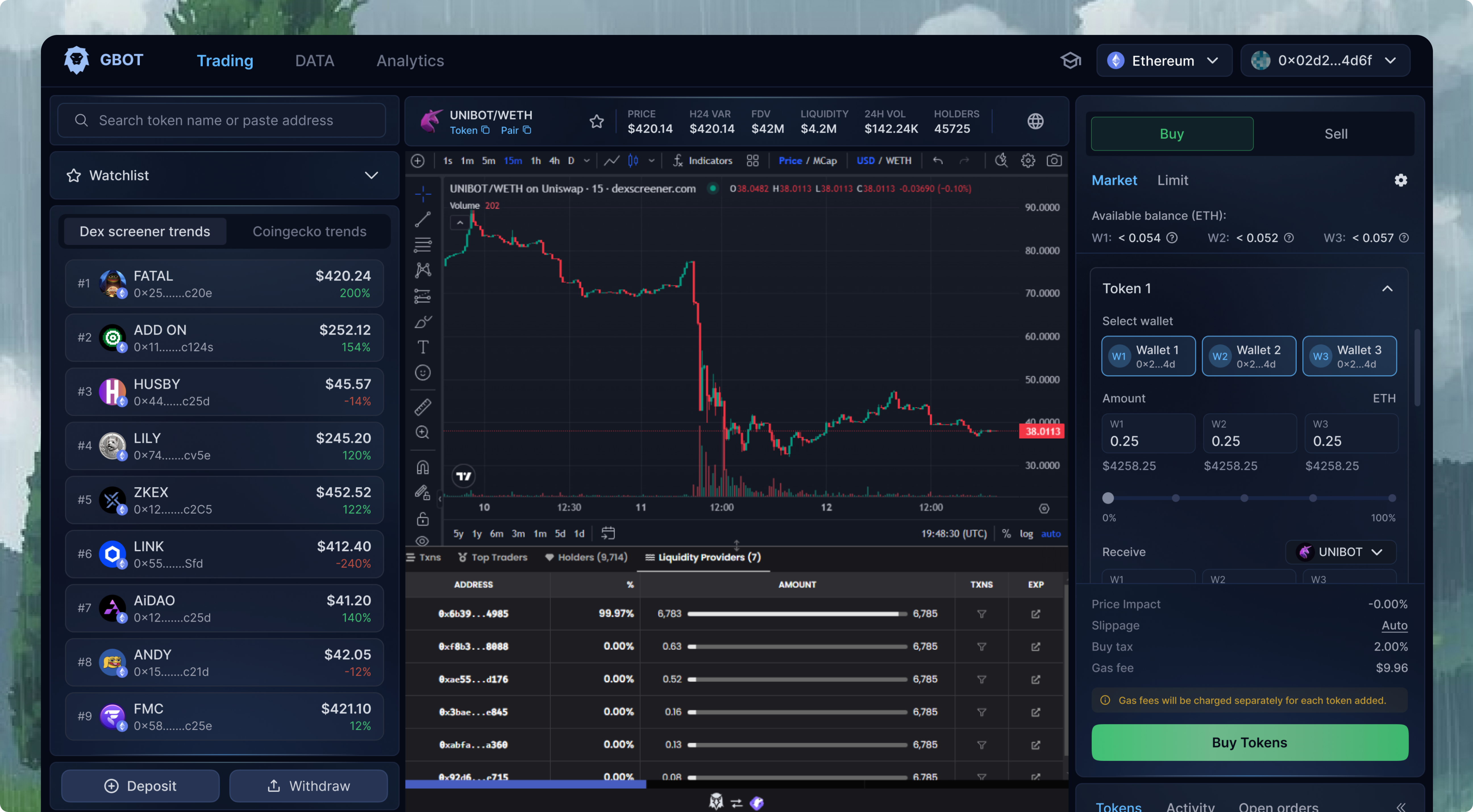Click the search token name field

click(221, 121)
